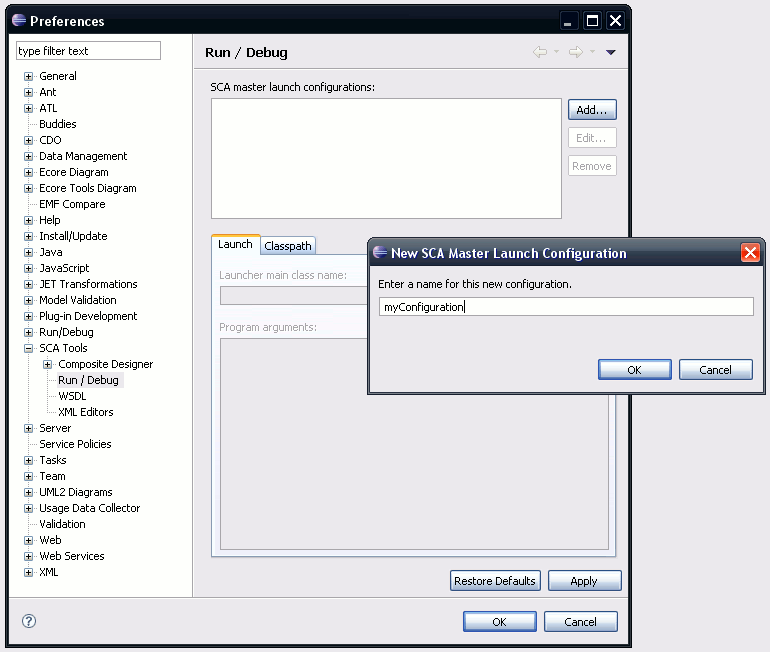Click the SCA master launch configurations list
770x652 pixels.
[x=386, y=158]
